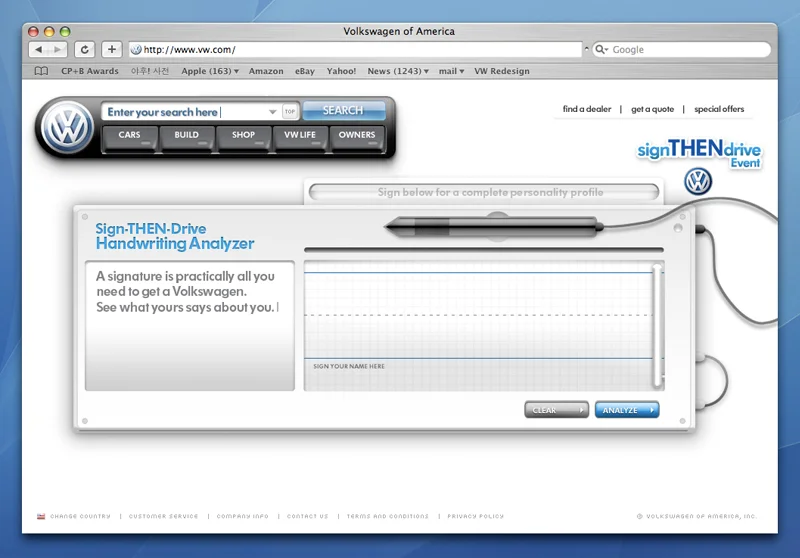Click the 'get a quote' link

click(653, 109)
